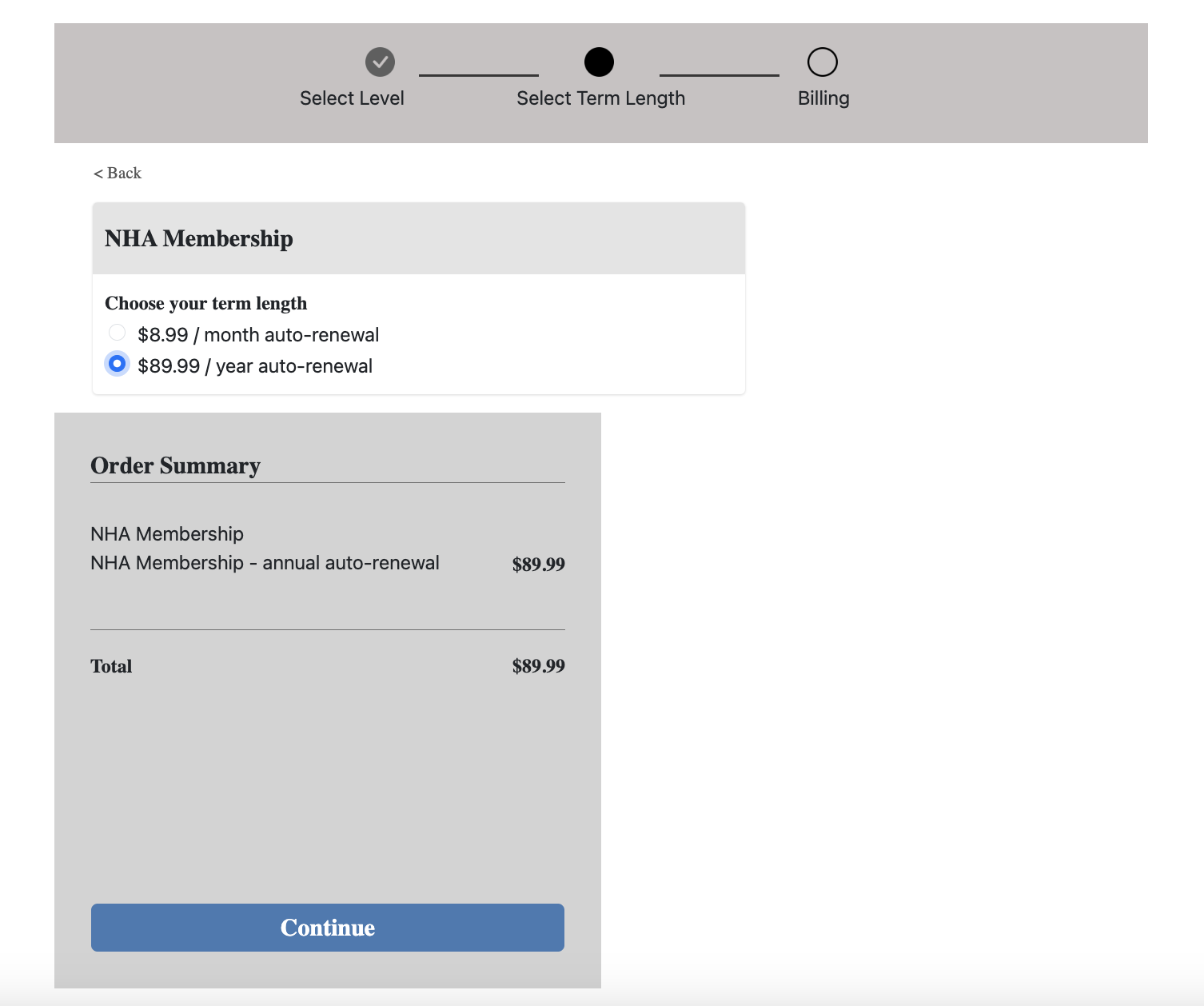Select the "Select Level" step label
Viewport: 1204px width, 1006px height.
(x=352, y=98)
